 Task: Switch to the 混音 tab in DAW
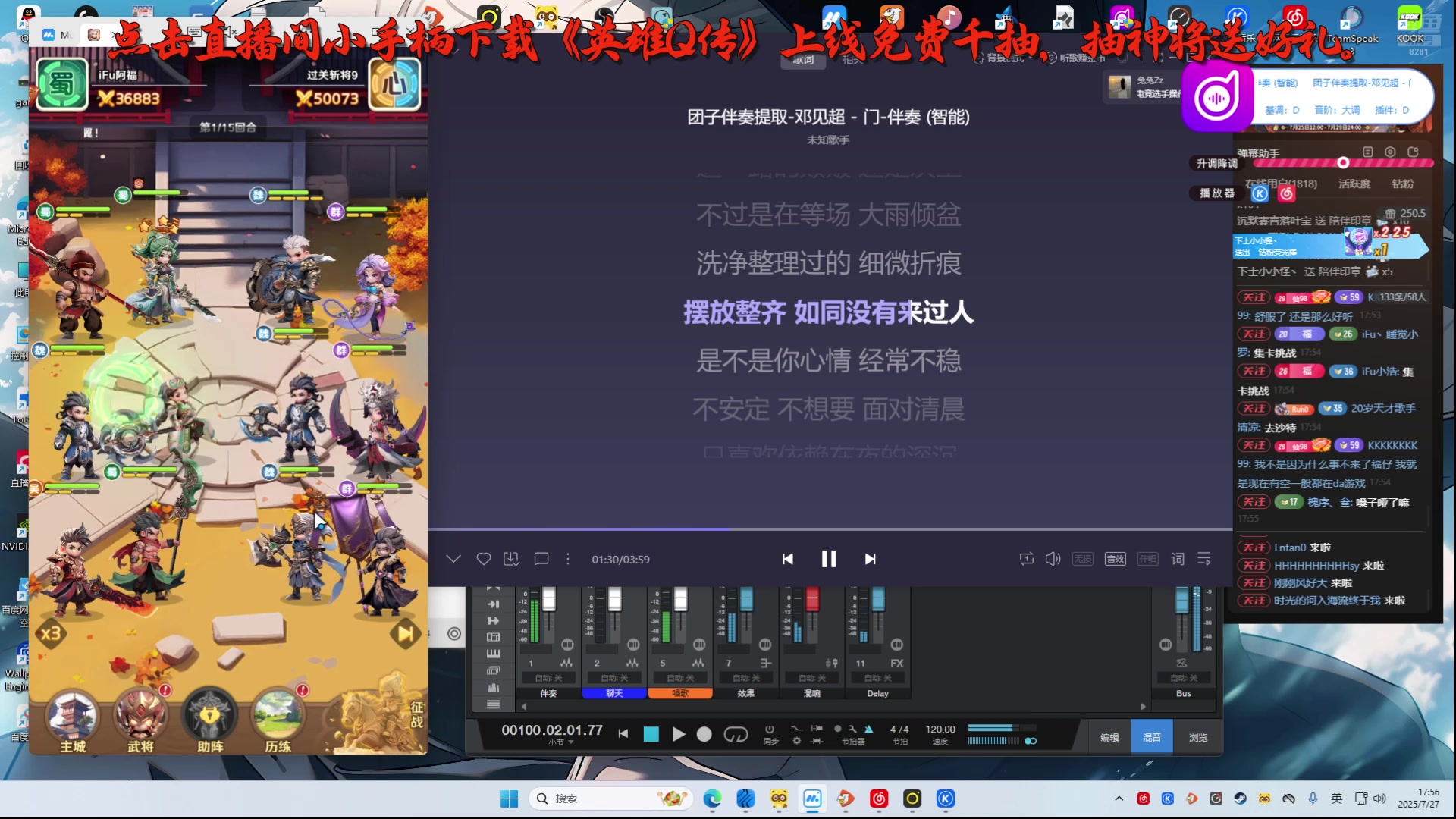(1152, 737)
